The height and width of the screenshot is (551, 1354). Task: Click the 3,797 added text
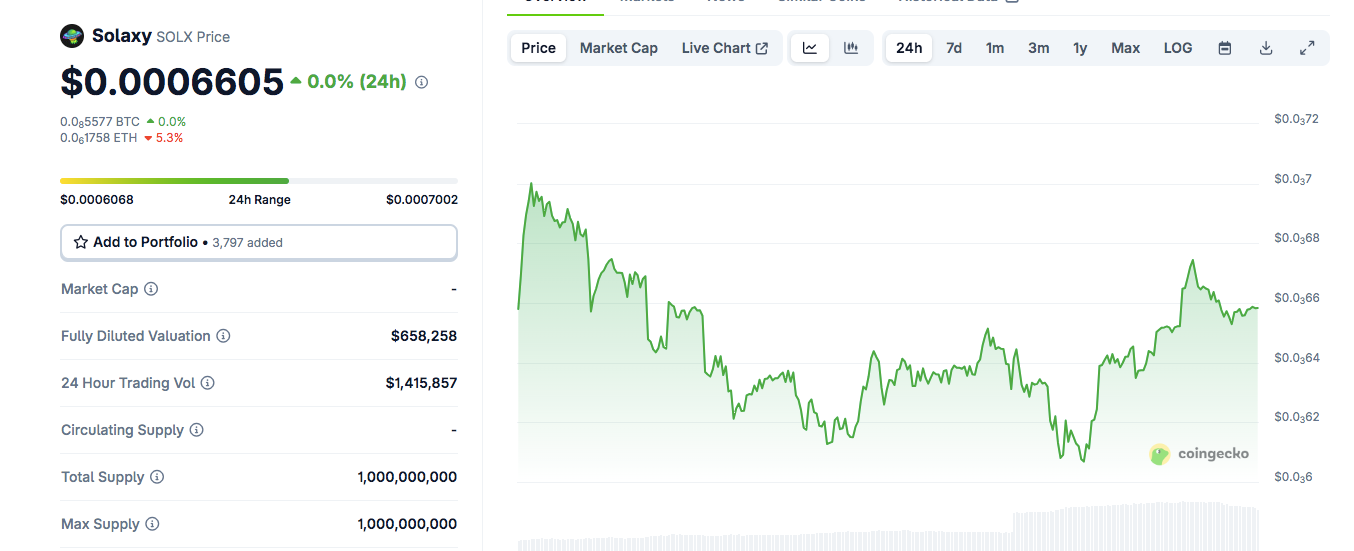247,242
